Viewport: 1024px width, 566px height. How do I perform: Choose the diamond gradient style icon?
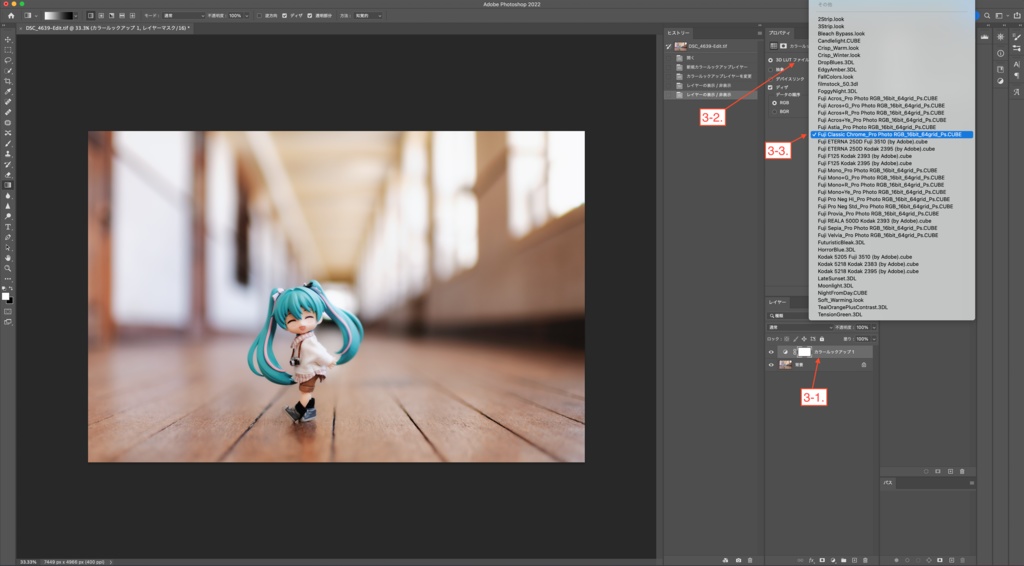133,16
